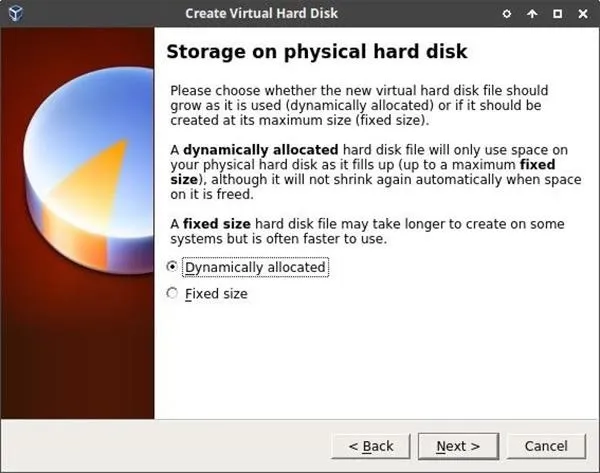This screenshot has height=473, width=600.
Task: Click the "Create Virtual Hard Disk" window title
Action: pyautogui.click(x=261, y=14)
